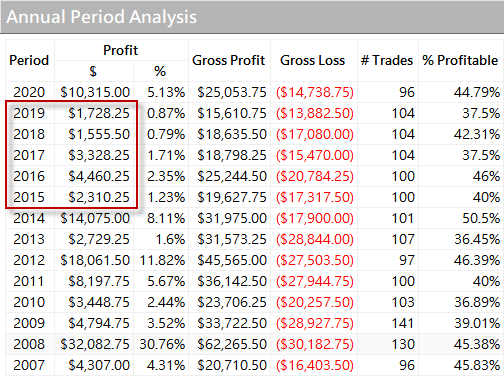
Task: Select the 2014 profit $14,075.00 cell
Action: click(95, 218)
